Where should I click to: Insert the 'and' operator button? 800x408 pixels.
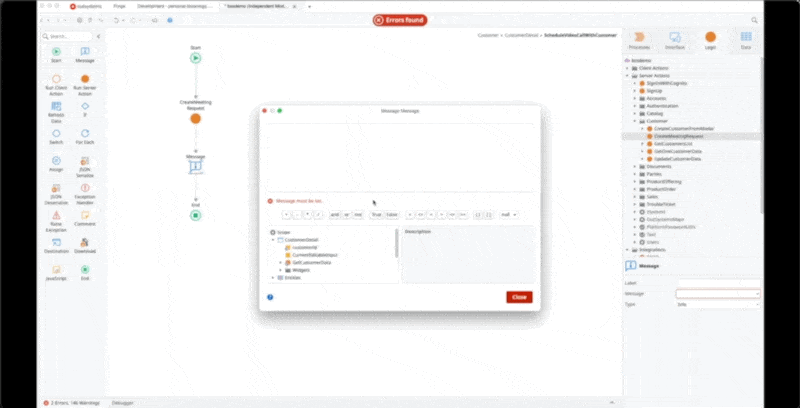click(334, 214)
